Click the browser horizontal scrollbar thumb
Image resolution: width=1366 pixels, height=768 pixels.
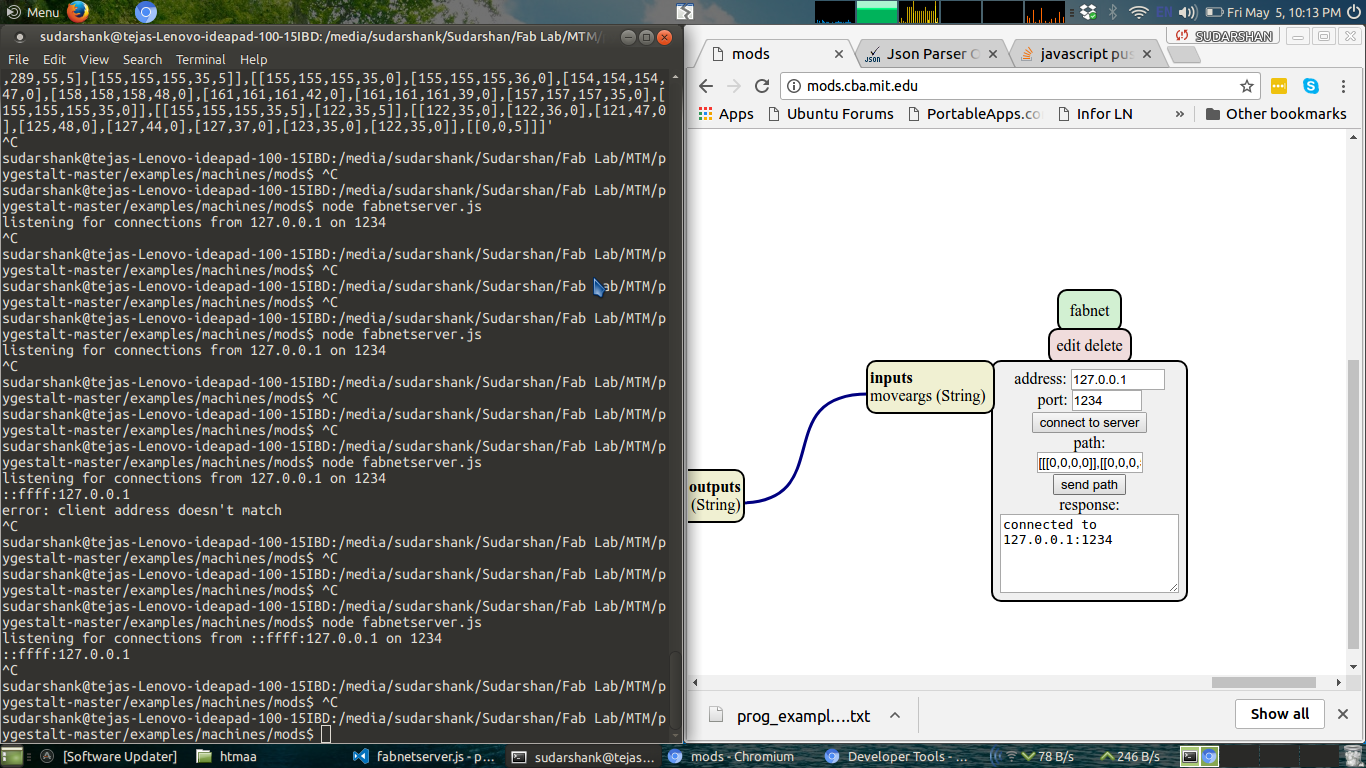point(1264,683)
